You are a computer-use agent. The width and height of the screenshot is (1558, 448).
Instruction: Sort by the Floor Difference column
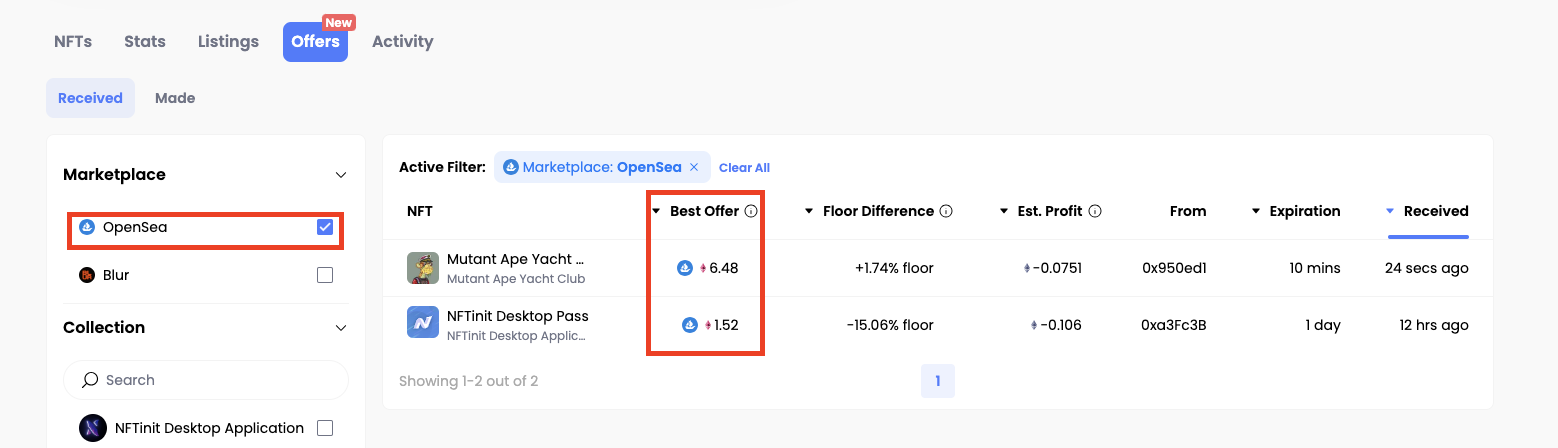[878, 211]
